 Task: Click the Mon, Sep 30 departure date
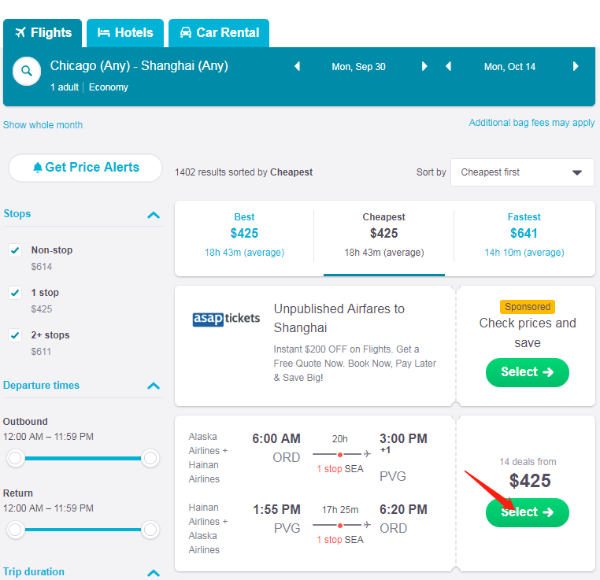coord(359,67)
